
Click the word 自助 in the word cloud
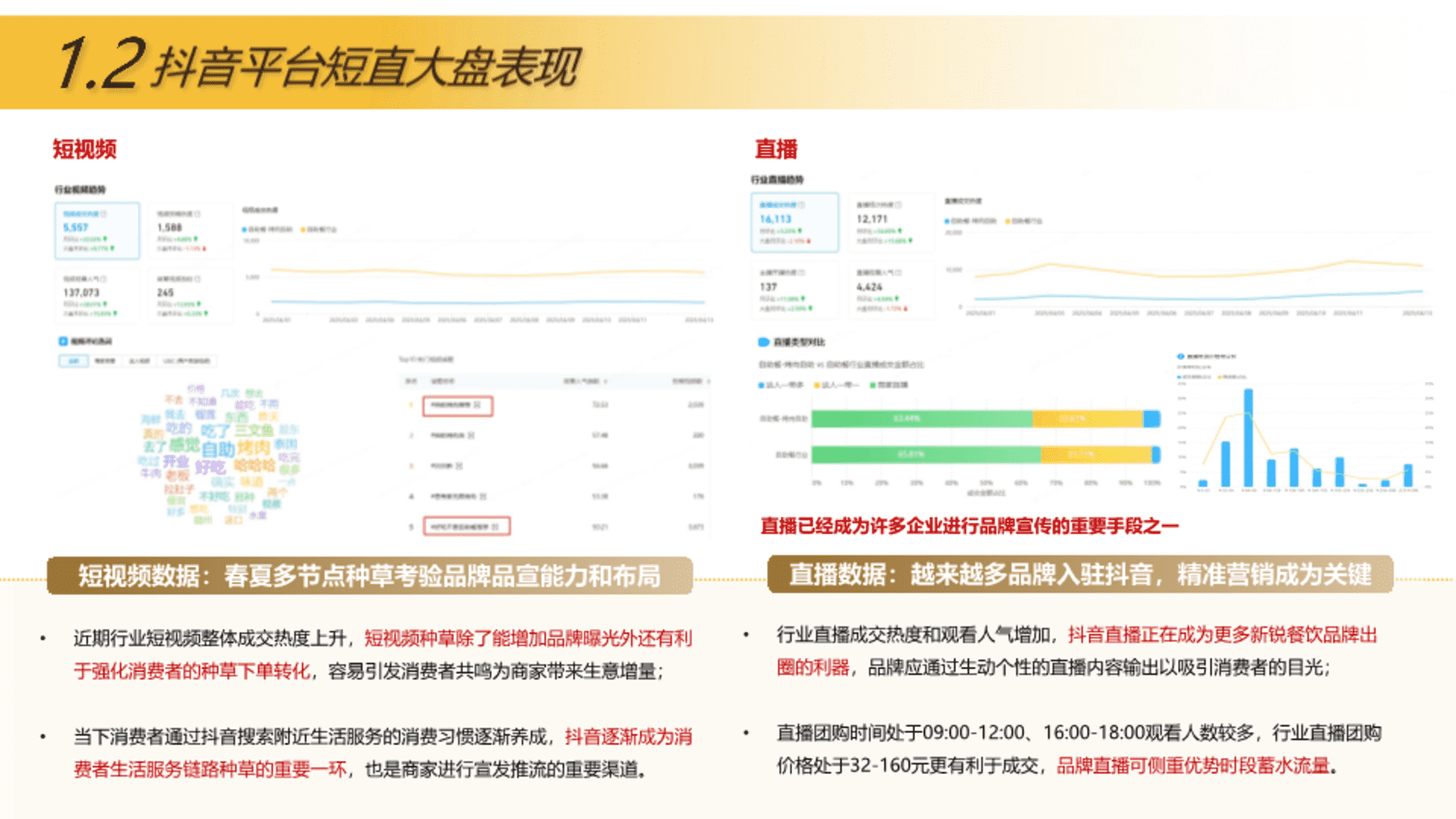pos(218,449)
